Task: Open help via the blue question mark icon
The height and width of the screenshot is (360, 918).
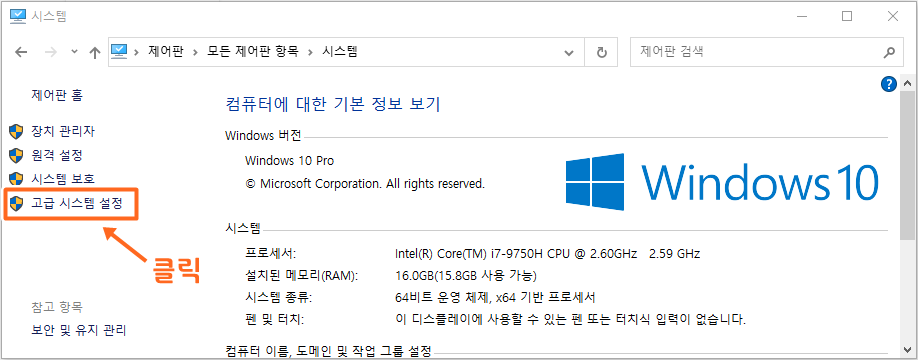Action: coord(889,84)
